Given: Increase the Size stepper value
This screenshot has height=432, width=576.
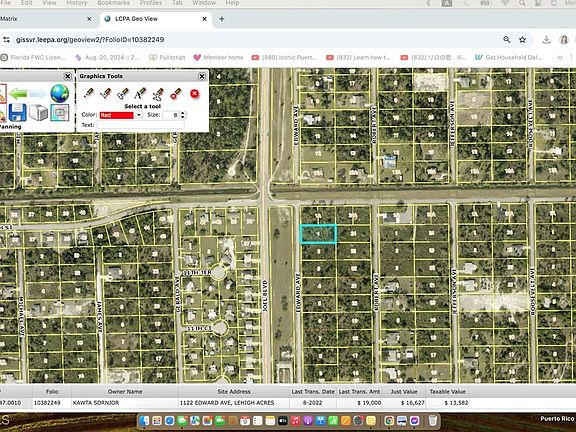Looking at the screenshot, I should [x=183, y=113].
